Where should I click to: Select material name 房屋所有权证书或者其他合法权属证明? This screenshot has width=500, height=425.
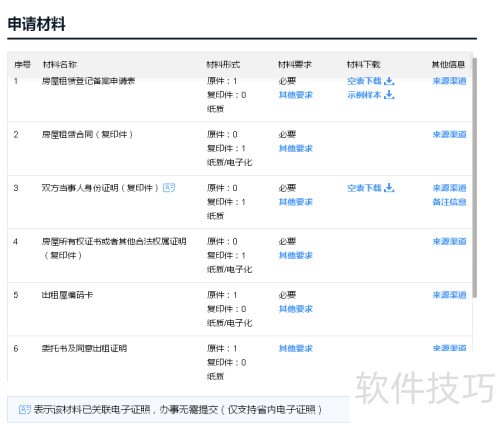(114, 242)
